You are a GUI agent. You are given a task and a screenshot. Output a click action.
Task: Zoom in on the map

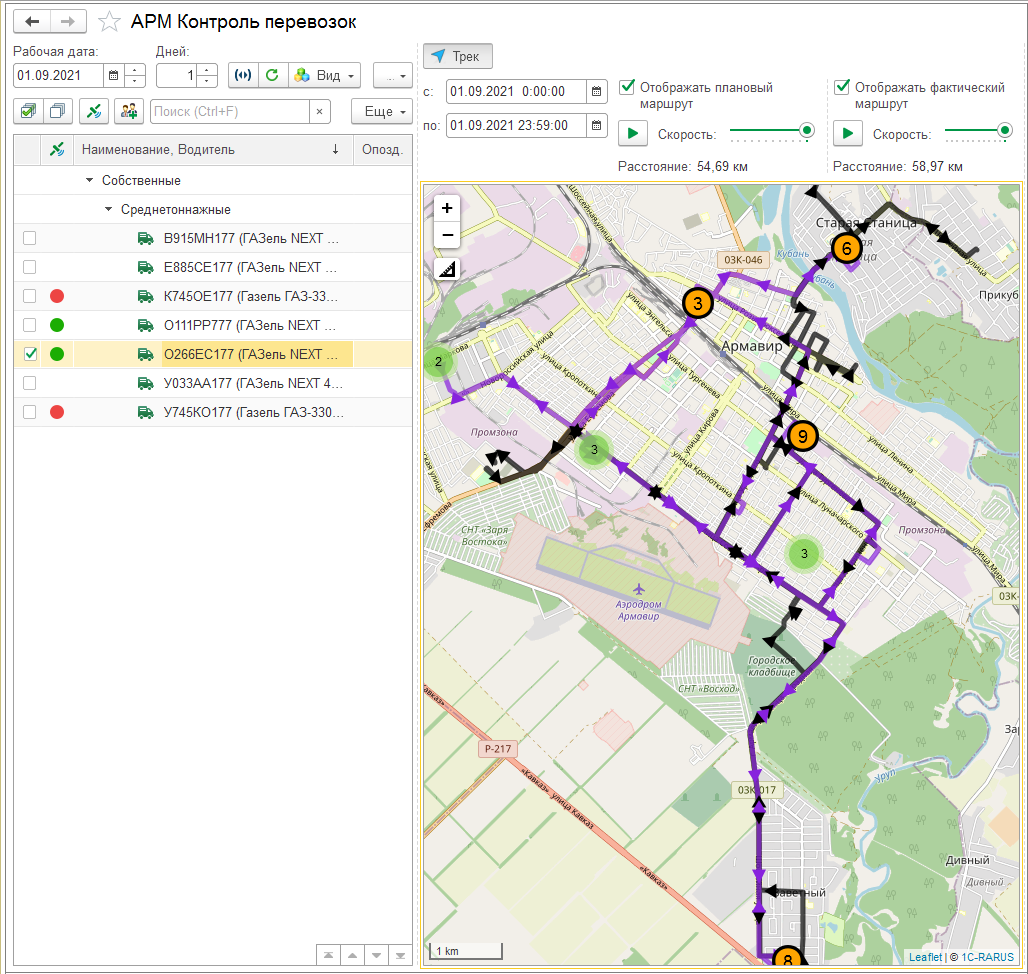447,208
